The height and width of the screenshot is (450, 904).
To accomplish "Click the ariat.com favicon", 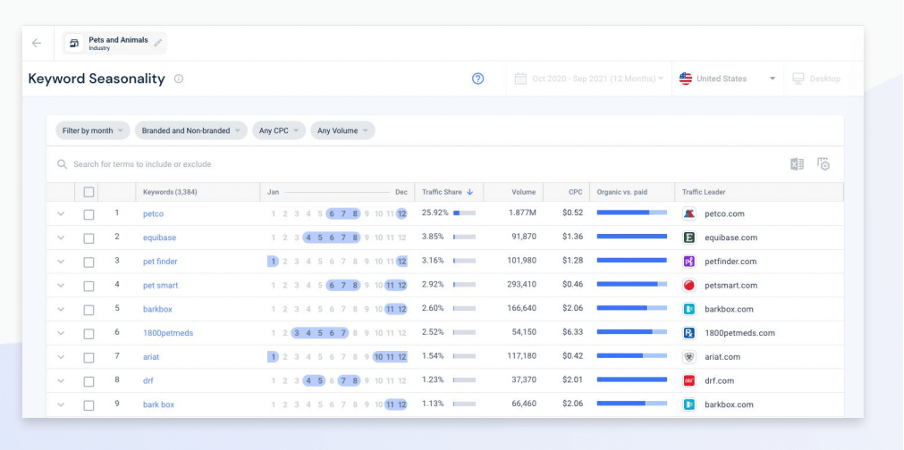I will pos(689,357).
